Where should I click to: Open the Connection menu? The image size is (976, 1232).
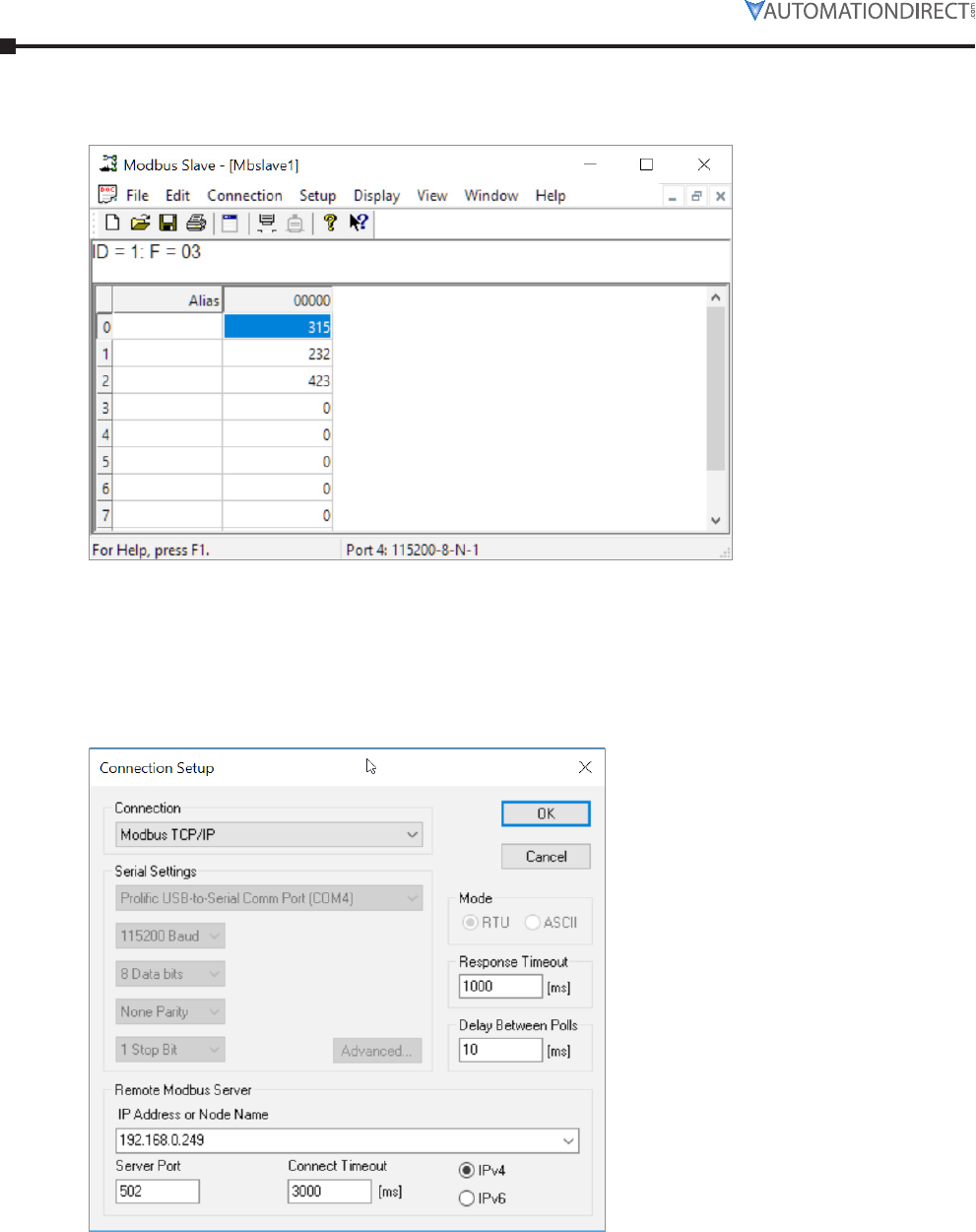[x=244, y=195]
